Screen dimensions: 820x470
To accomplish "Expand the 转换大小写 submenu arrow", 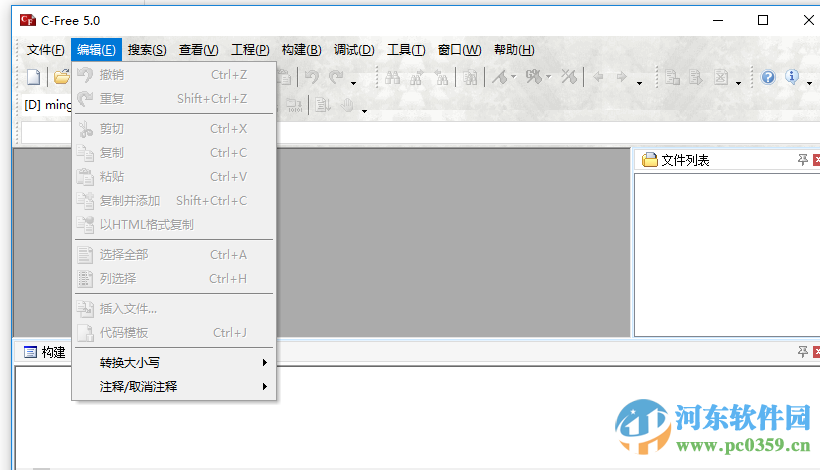I will coord(265,362).
